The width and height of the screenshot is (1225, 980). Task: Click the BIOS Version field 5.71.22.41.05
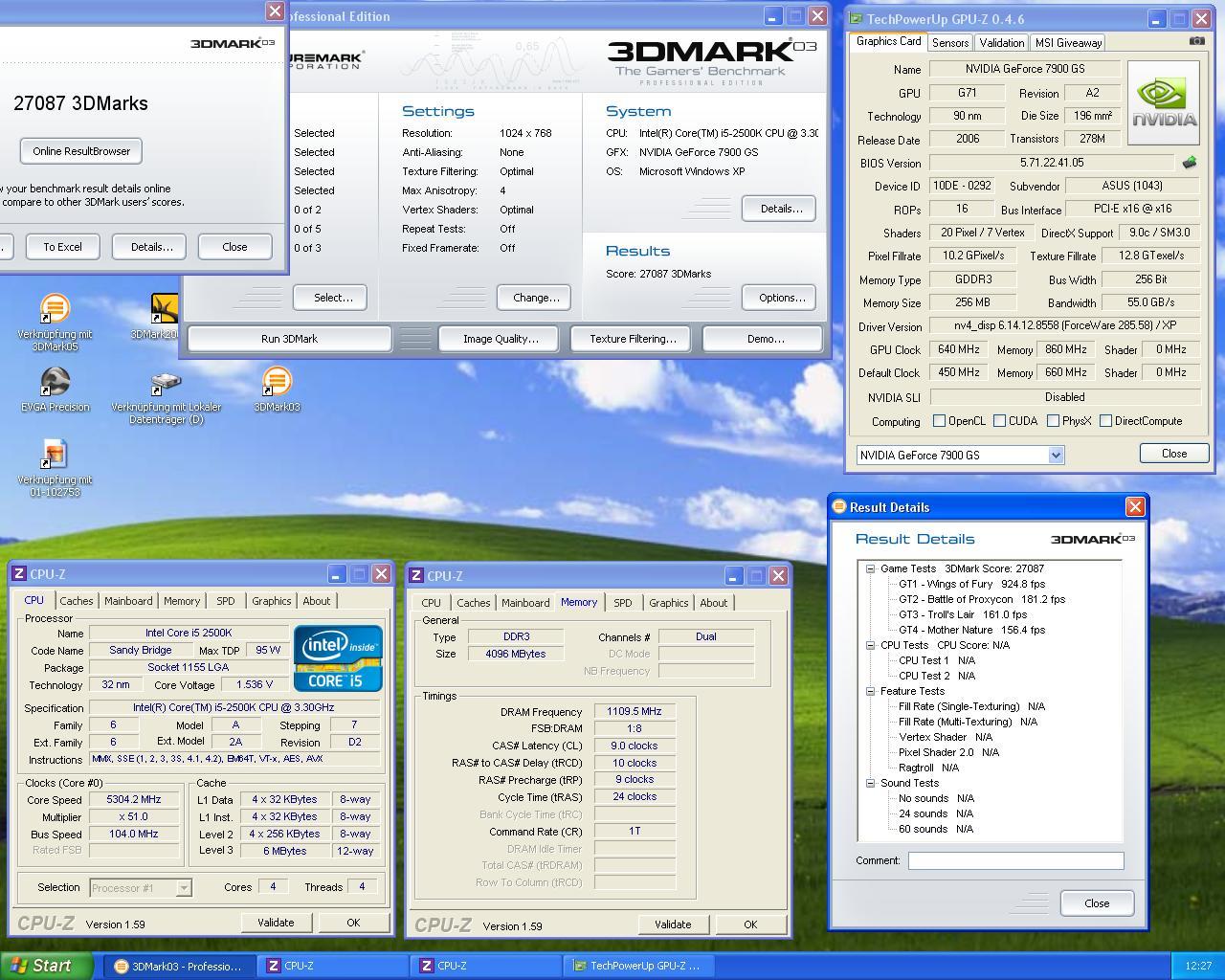pos(1052,163)
